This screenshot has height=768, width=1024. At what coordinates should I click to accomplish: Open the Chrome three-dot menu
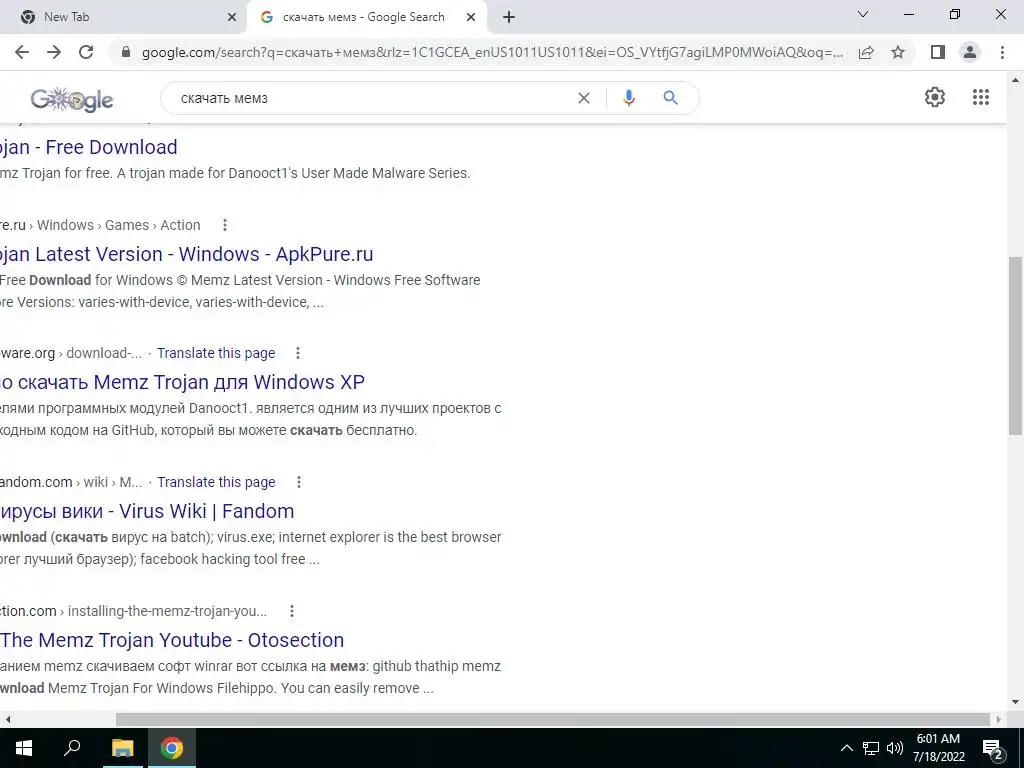pyautogui.click(x=1002, y=52)
